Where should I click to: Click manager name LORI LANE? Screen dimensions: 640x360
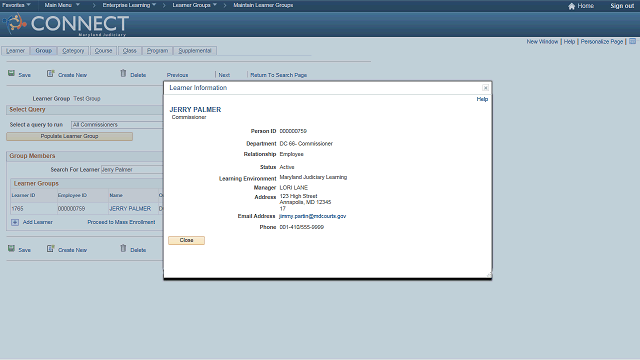(293, 188)
